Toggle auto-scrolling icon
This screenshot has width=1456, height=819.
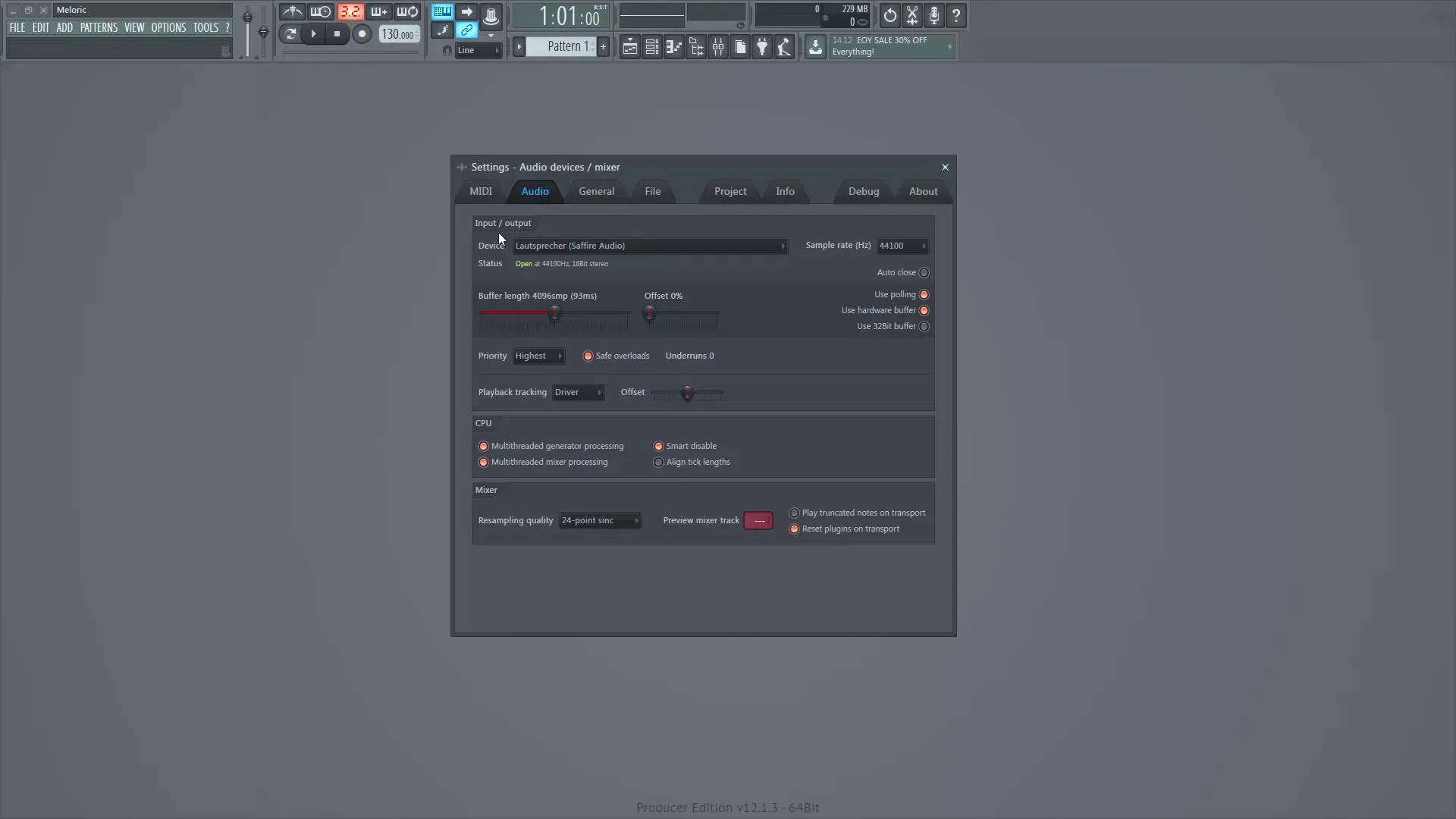point(442,30)
